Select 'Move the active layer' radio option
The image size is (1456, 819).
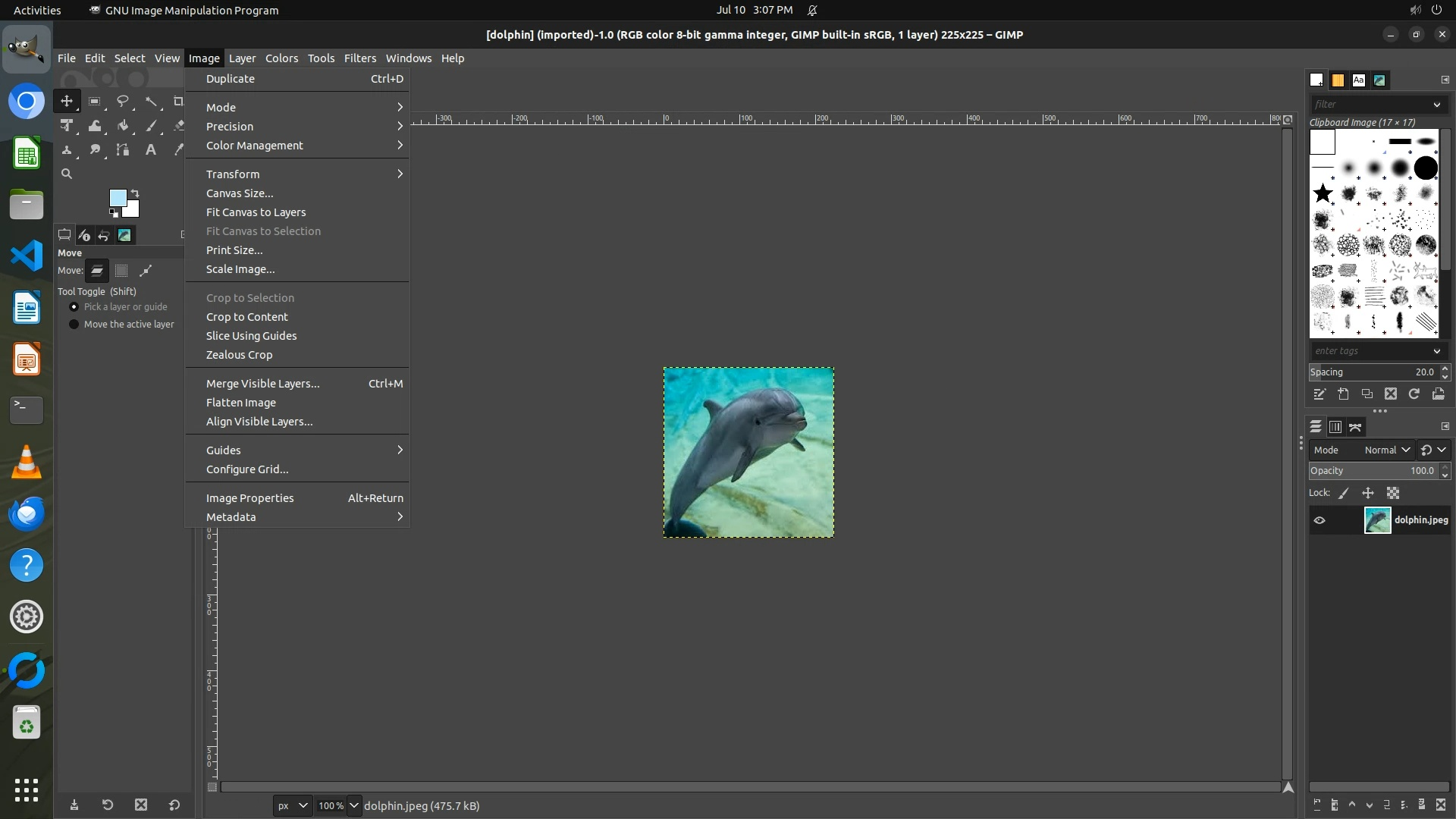[x=74, y=325]
